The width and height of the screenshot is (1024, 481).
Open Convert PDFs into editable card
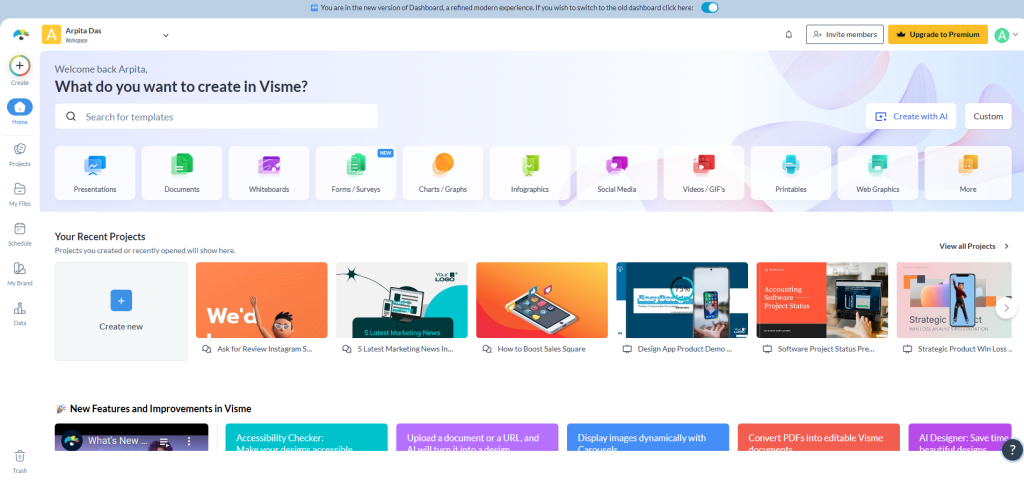click(819, 437)
